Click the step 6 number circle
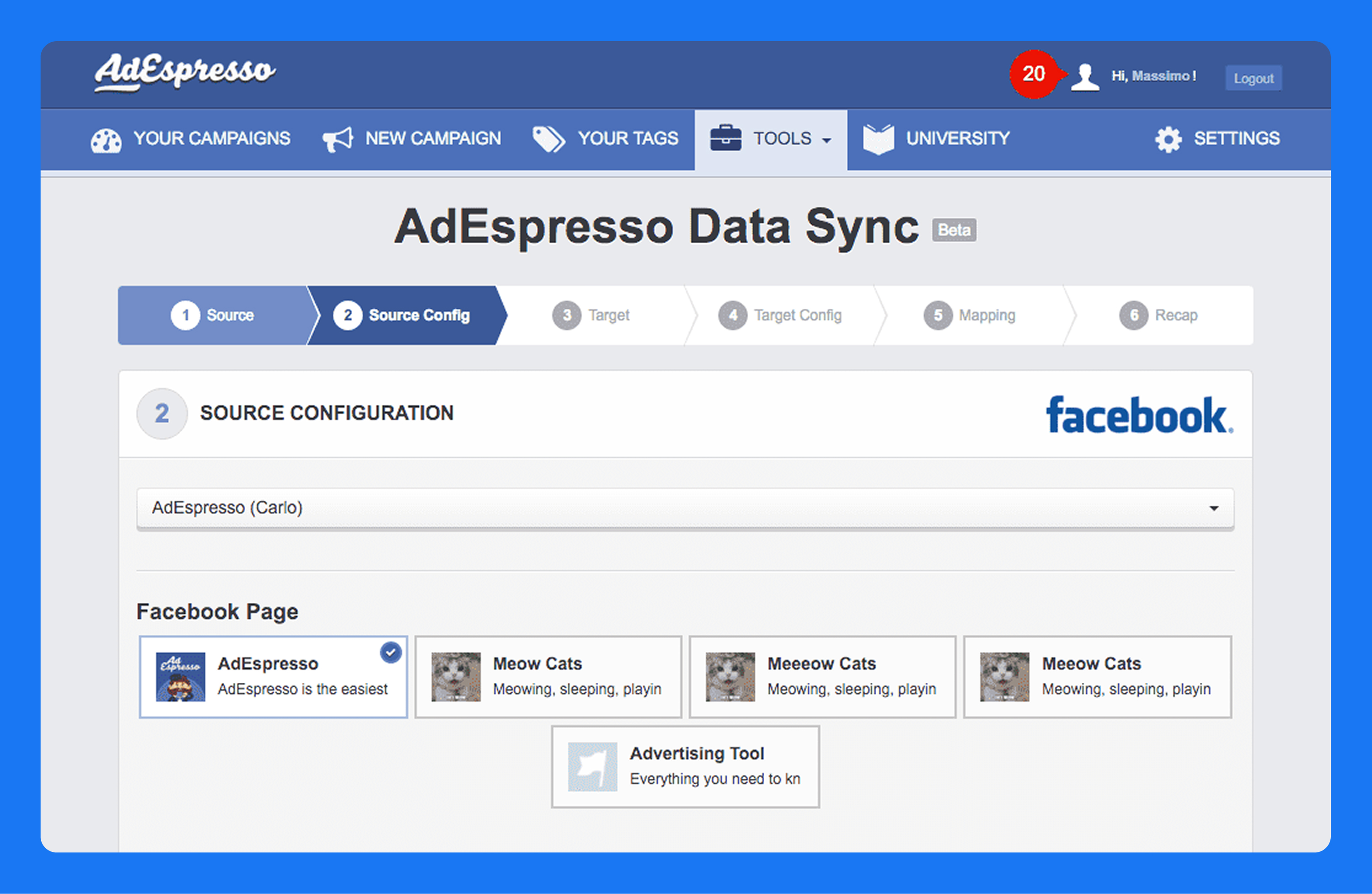The height and width of the screenshot is (894, 1372). pyautogui.click(x=1134, y=315)
